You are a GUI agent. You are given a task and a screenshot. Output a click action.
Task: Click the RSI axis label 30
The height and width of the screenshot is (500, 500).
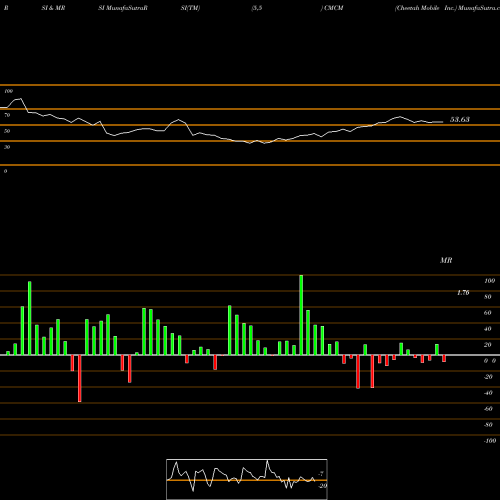7,147
